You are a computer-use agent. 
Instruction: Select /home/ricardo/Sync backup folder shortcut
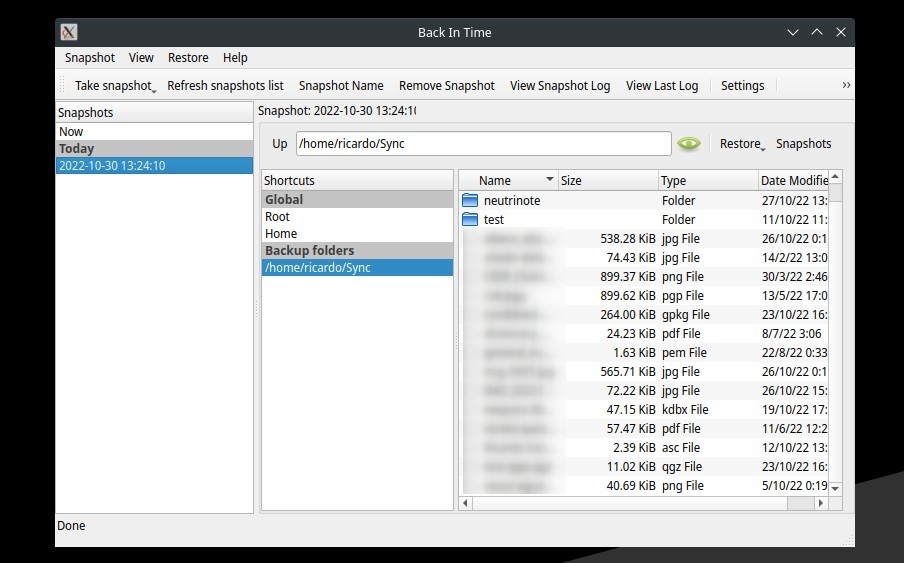(357, 267)
